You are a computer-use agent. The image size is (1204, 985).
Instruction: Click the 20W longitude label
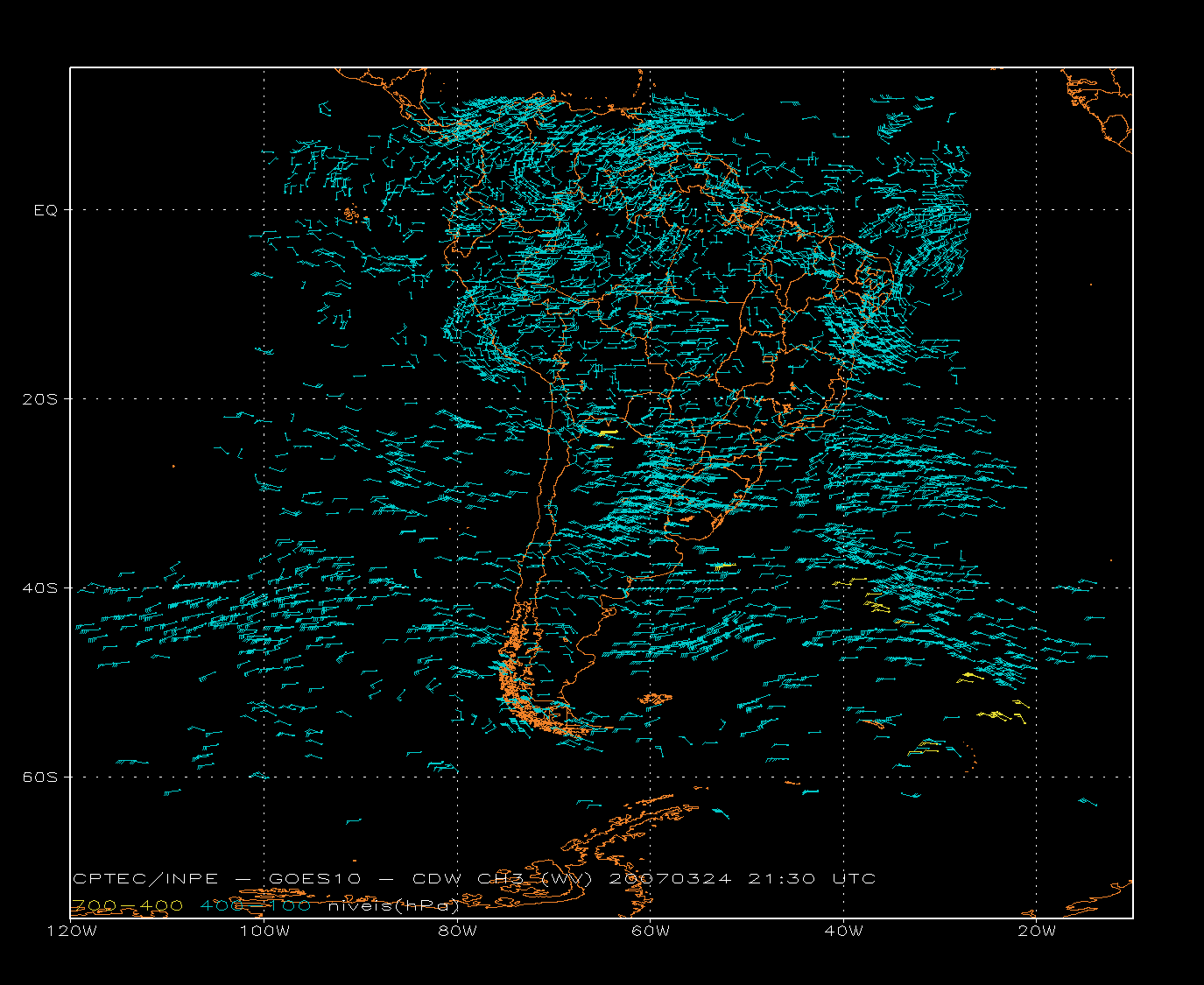[x=1037, y=931]
